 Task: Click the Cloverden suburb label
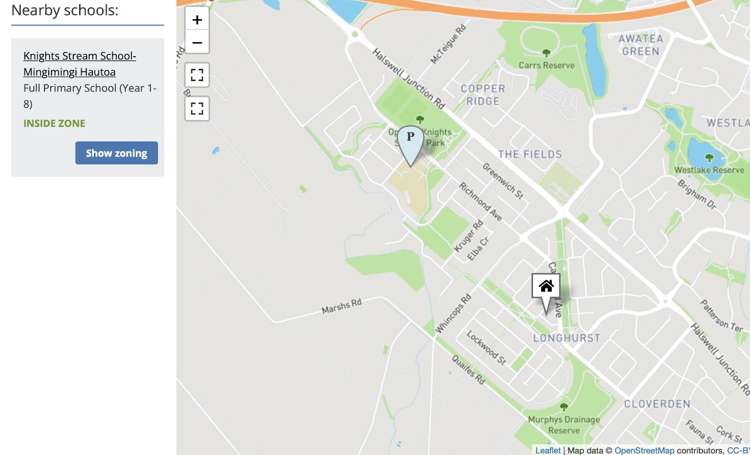[x=657, y=404]
